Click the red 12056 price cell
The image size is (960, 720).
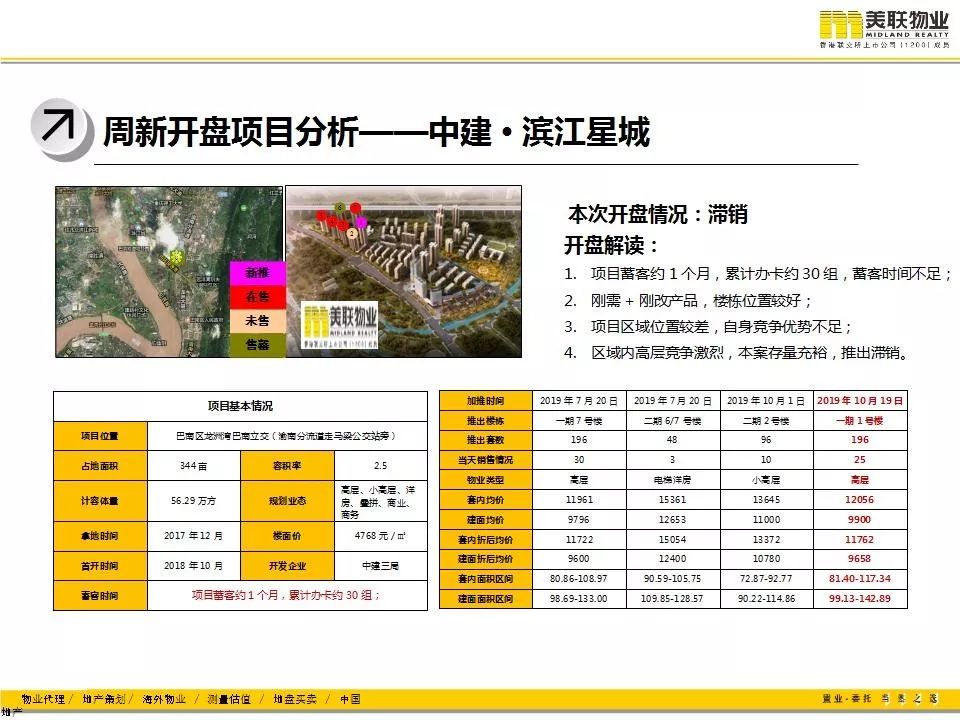(860, 500)
